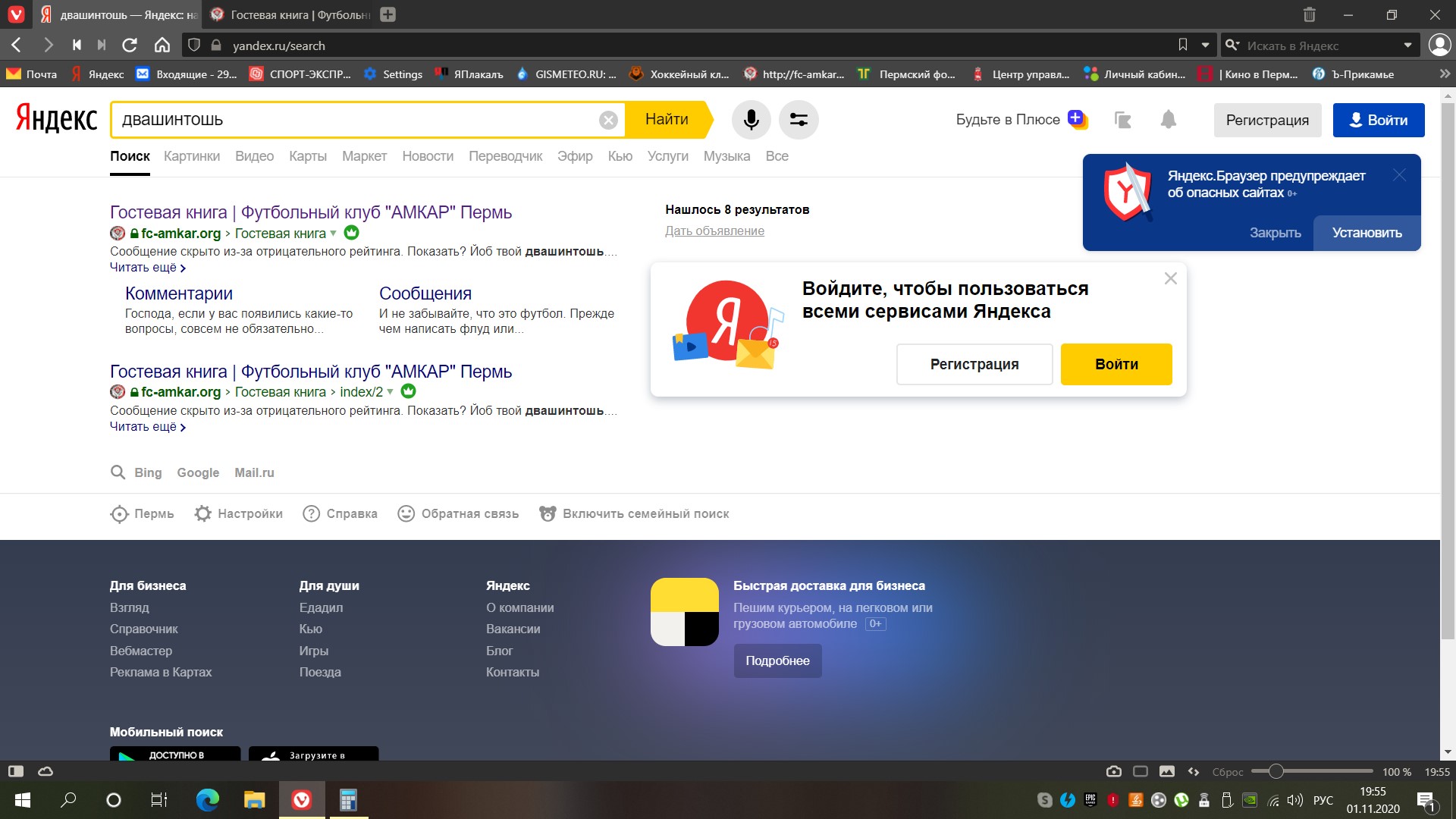Click inside the Yandex search query field

[356, 120]
